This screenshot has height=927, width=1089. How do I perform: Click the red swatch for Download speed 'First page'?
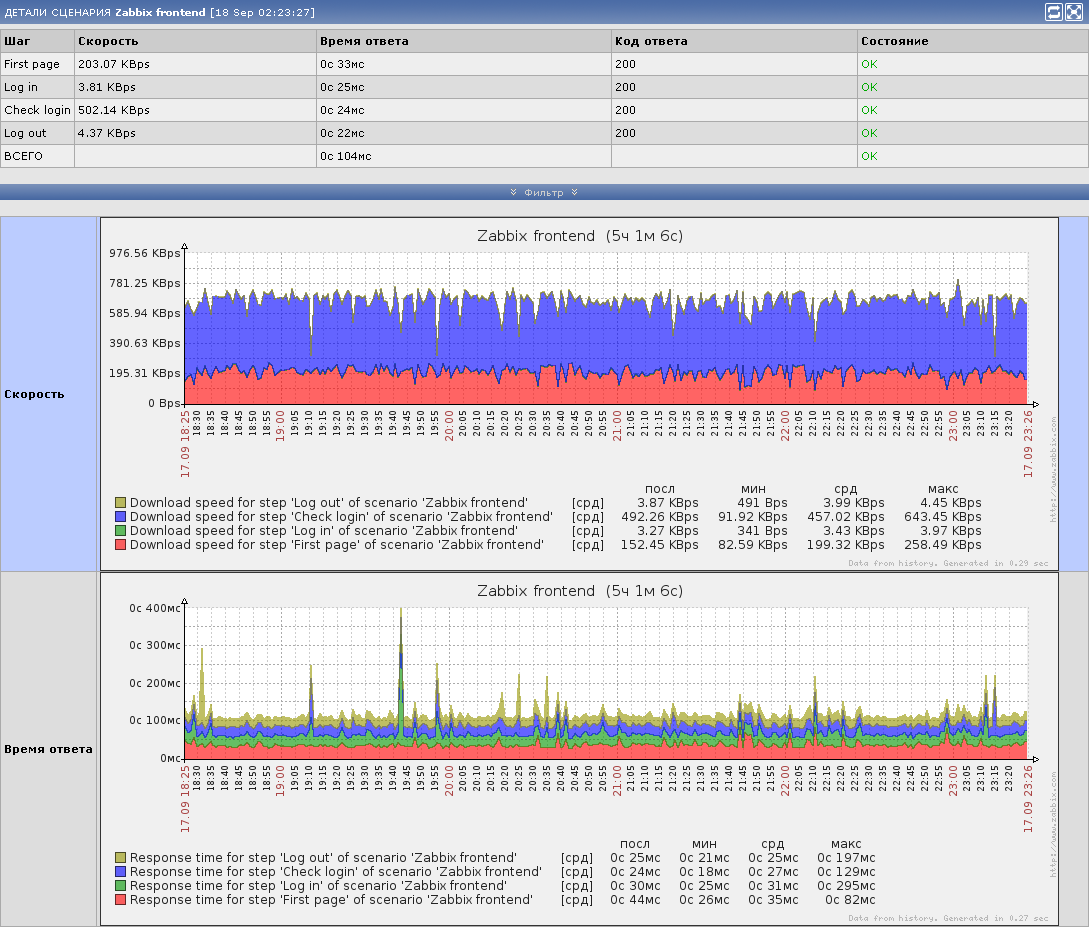click(x=120, y=544)
